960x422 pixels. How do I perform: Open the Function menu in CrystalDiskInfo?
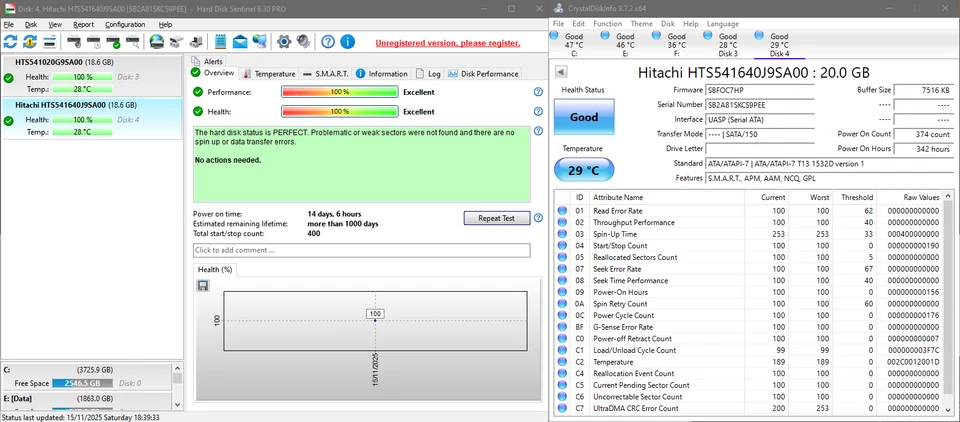pos(606,23)
